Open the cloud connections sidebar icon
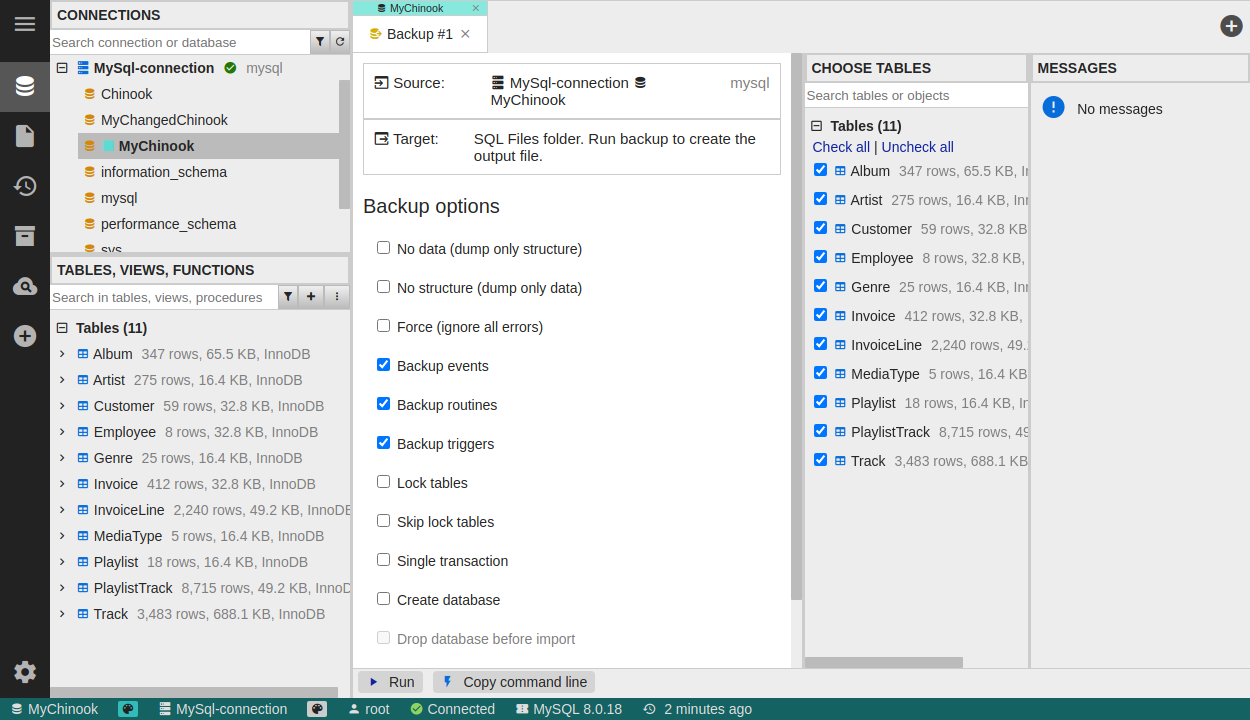The image size is (1250, 720). [24, 287]
